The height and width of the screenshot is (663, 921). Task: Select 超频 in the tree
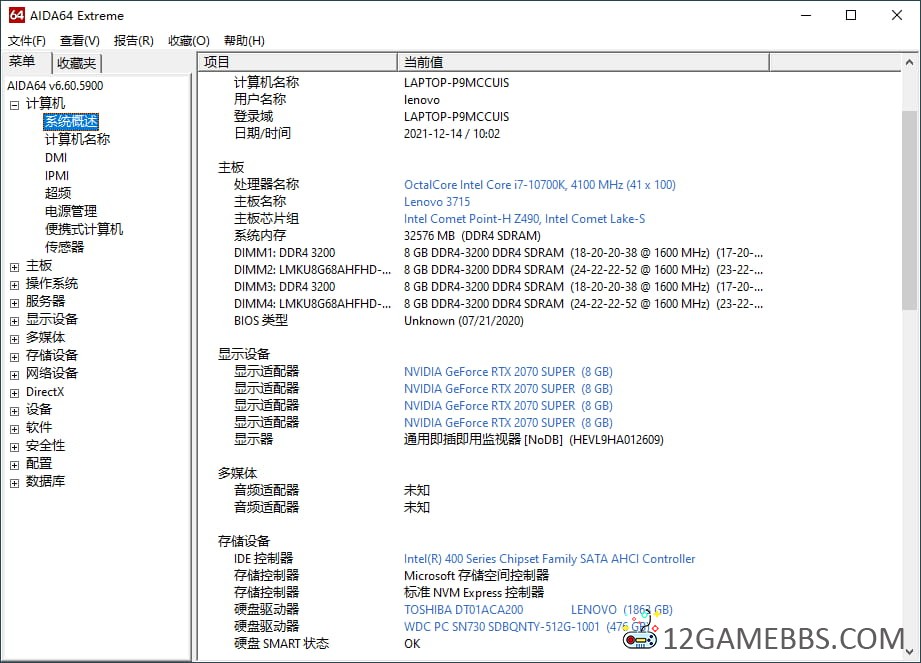pyautogui.click(x=58, y=193)
